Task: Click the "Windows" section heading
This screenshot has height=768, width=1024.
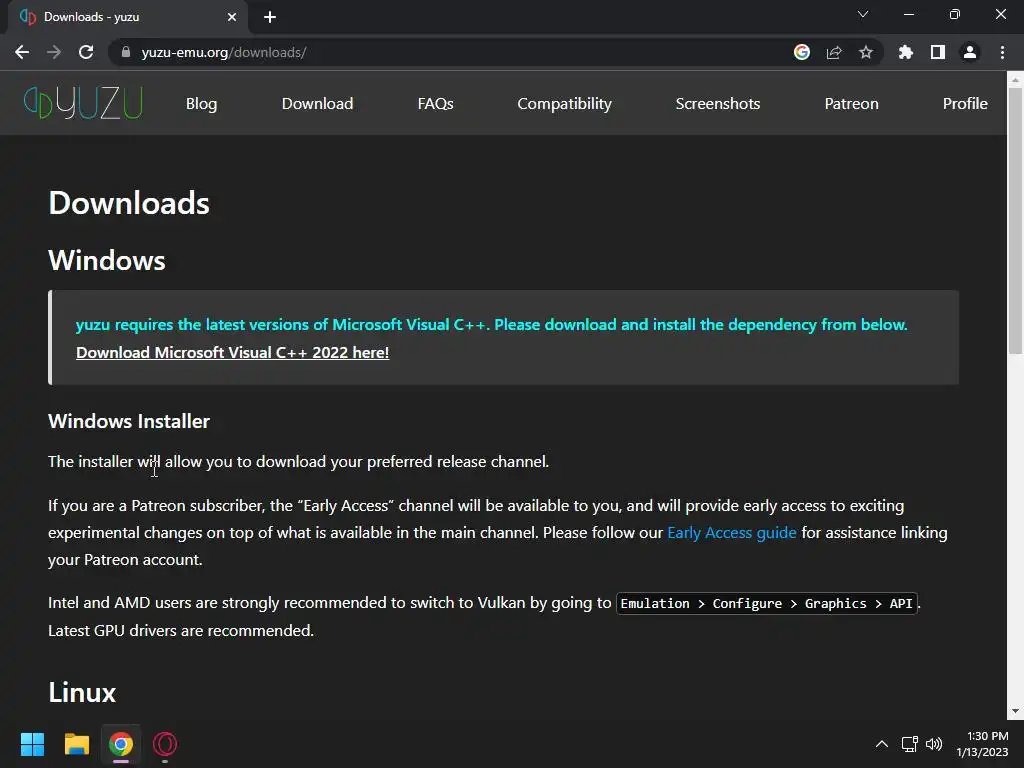Action: click(x=106, y=261)
